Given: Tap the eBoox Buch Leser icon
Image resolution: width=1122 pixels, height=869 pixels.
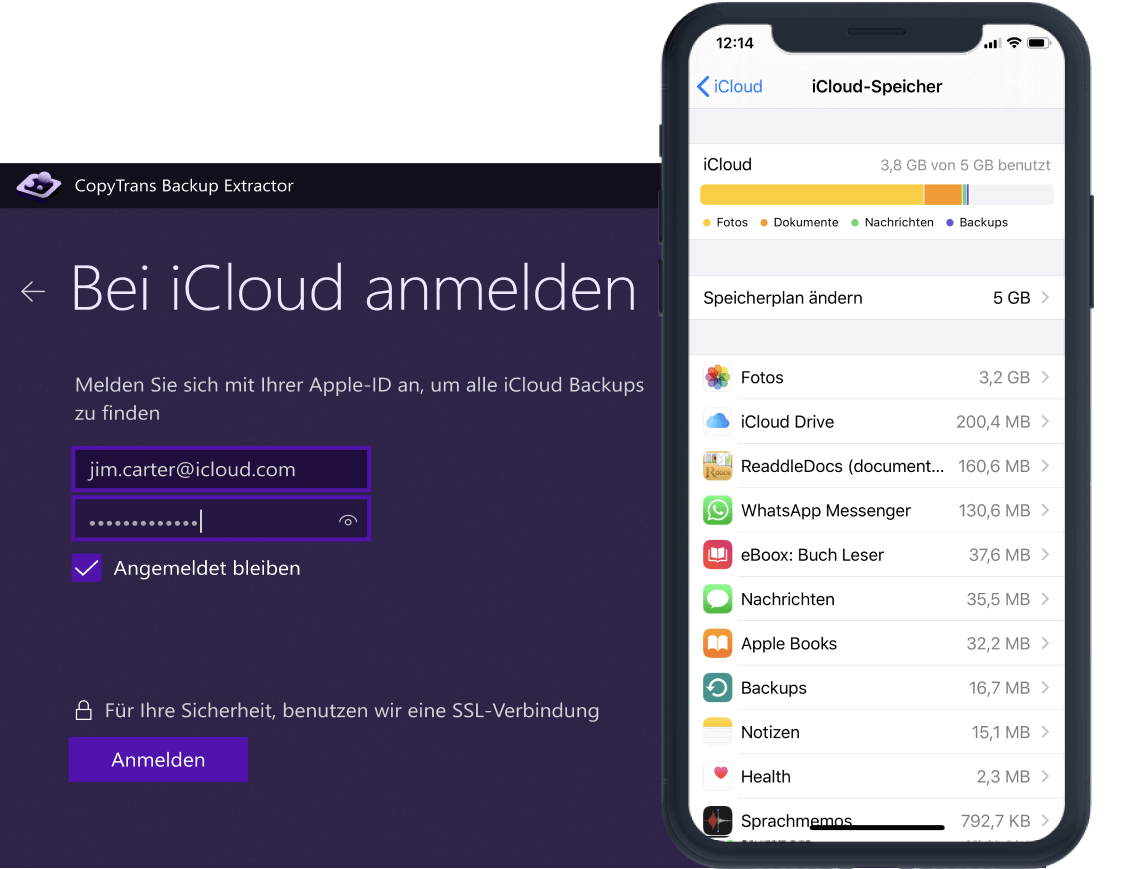Looking at the screenshot, I should click(717, 555).
